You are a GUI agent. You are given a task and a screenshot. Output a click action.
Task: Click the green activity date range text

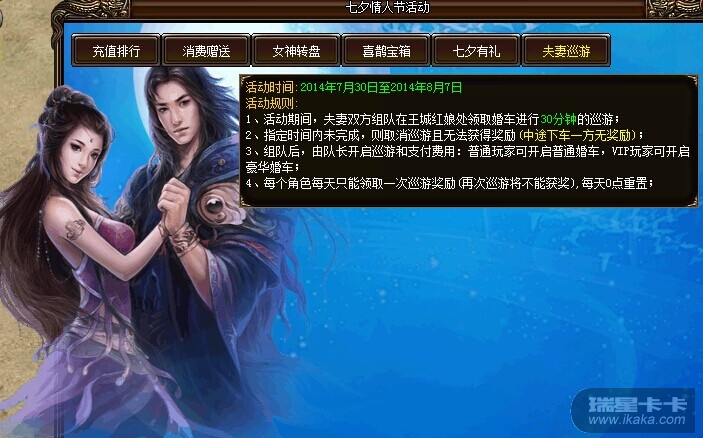(381, 87)
